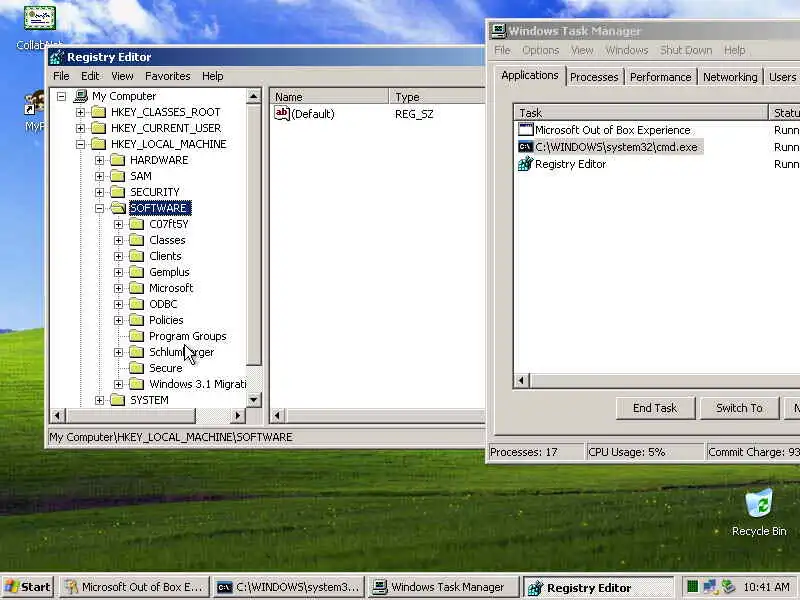Expand the Policies key
The image size is (800, 600).
[x=119, y=320]
